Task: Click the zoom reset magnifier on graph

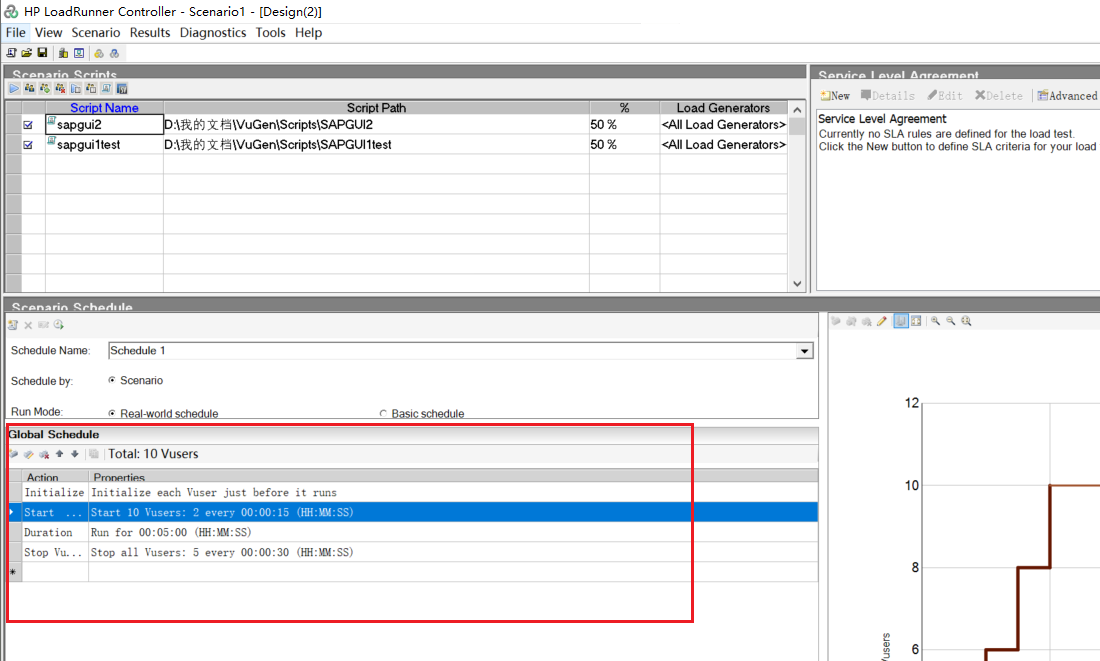Action: (967, 321)
